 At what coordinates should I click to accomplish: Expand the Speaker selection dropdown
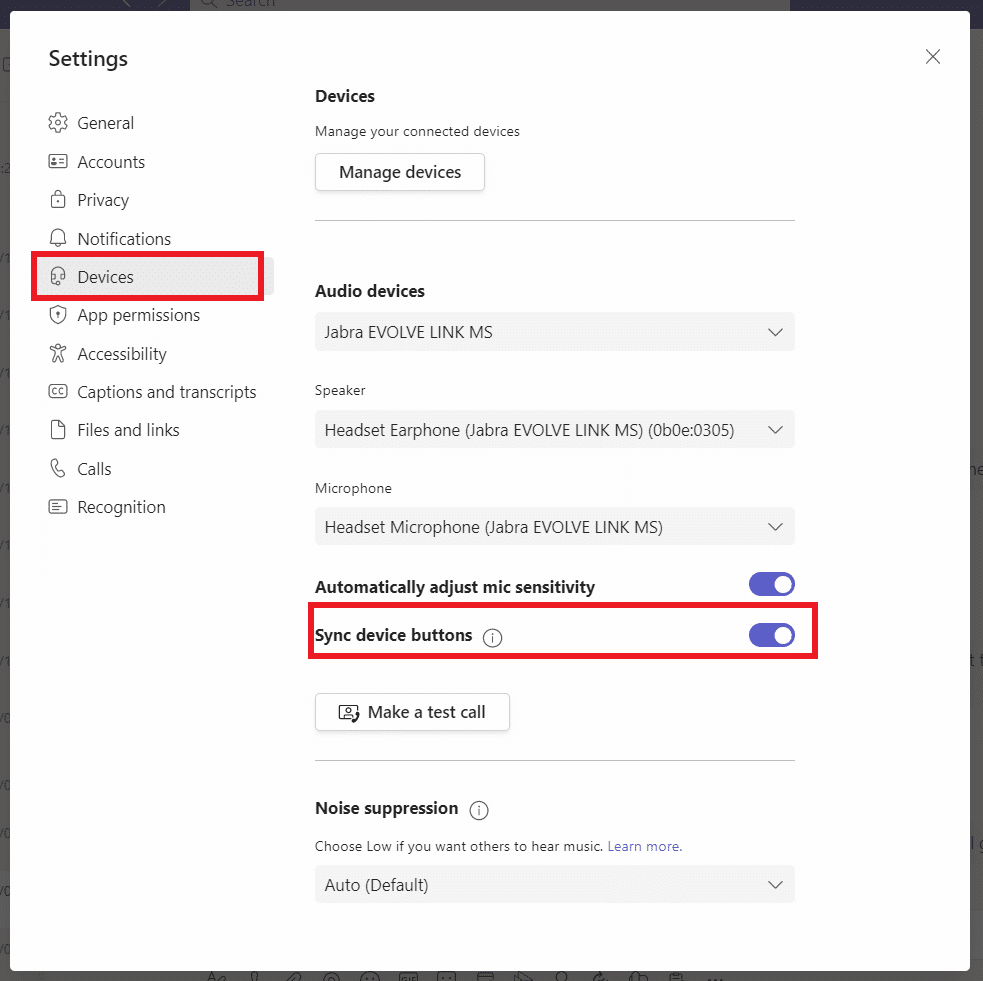[x=554, y=430]
